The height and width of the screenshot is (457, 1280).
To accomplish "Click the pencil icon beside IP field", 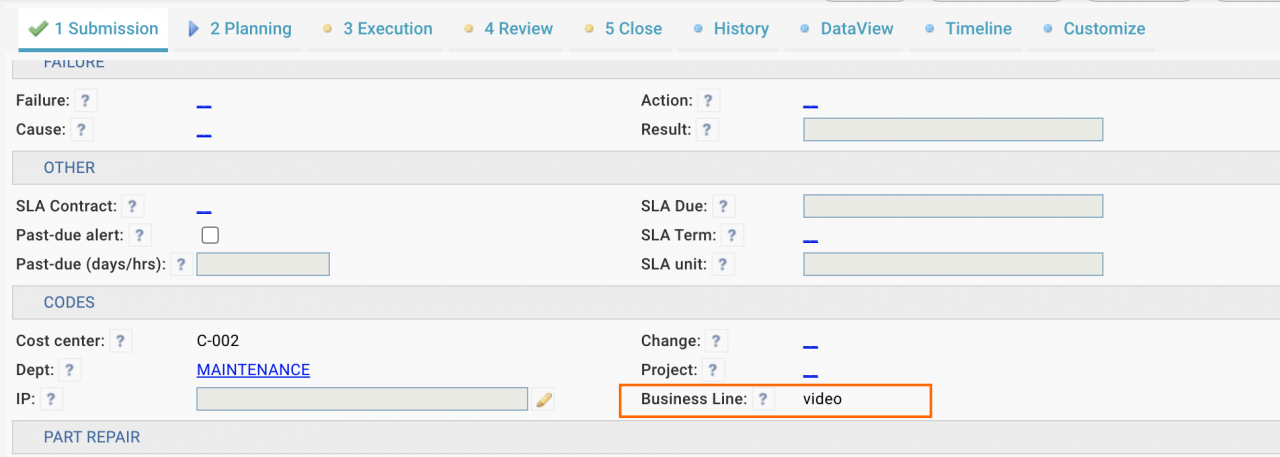I will point(543,400).
